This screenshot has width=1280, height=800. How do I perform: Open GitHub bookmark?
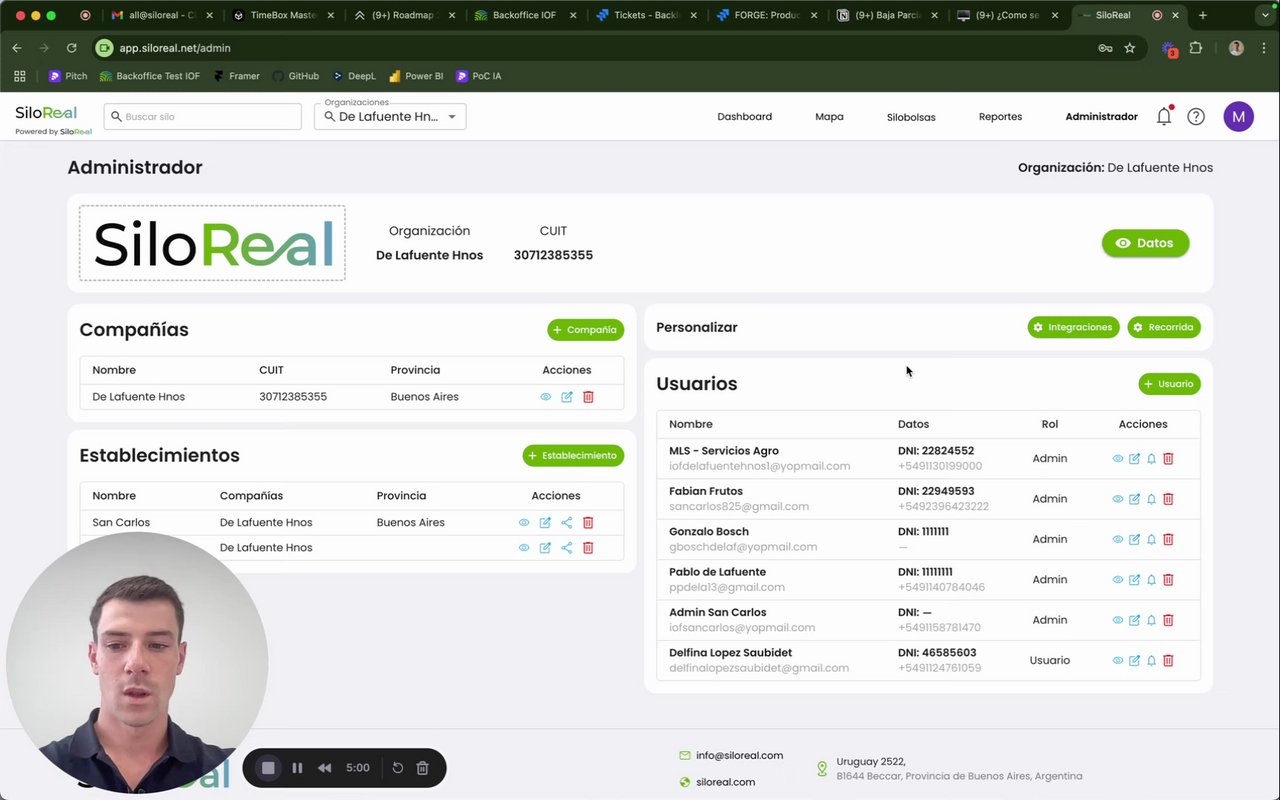pos(295,76)
